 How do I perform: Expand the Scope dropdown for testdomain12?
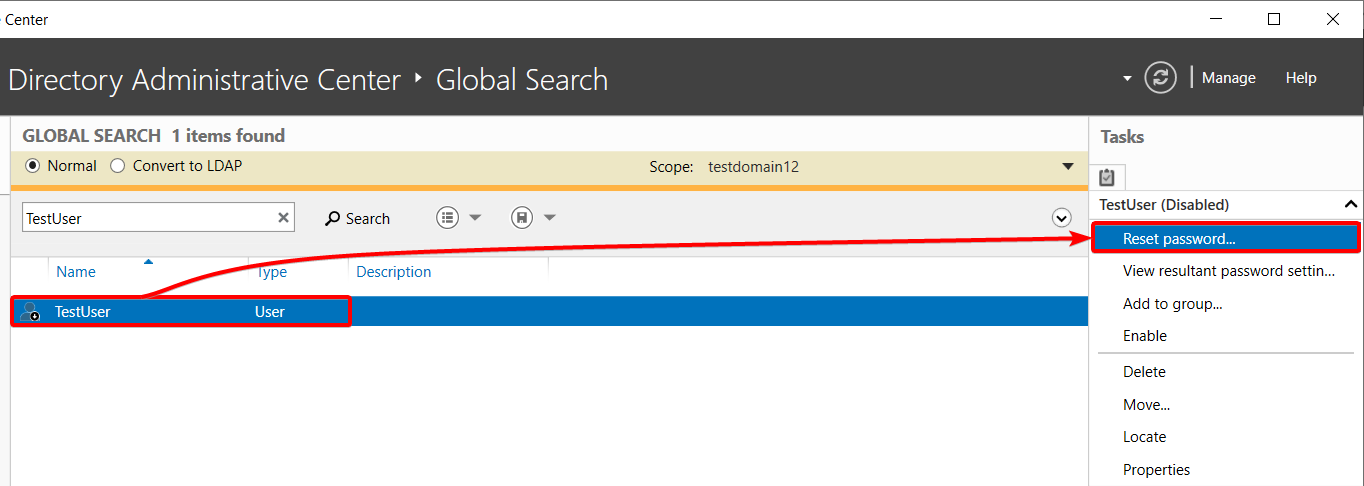tap(1068, 166)
